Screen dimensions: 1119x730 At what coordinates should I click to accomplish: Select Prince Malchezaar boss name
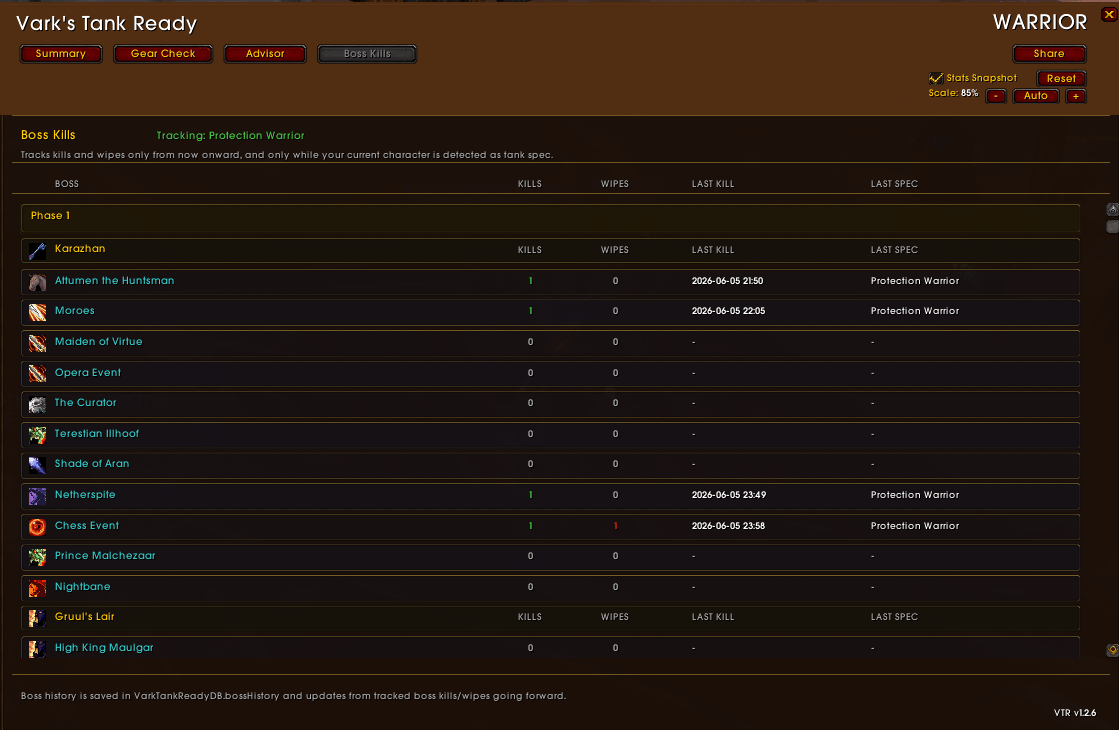(x=105, y=555)
